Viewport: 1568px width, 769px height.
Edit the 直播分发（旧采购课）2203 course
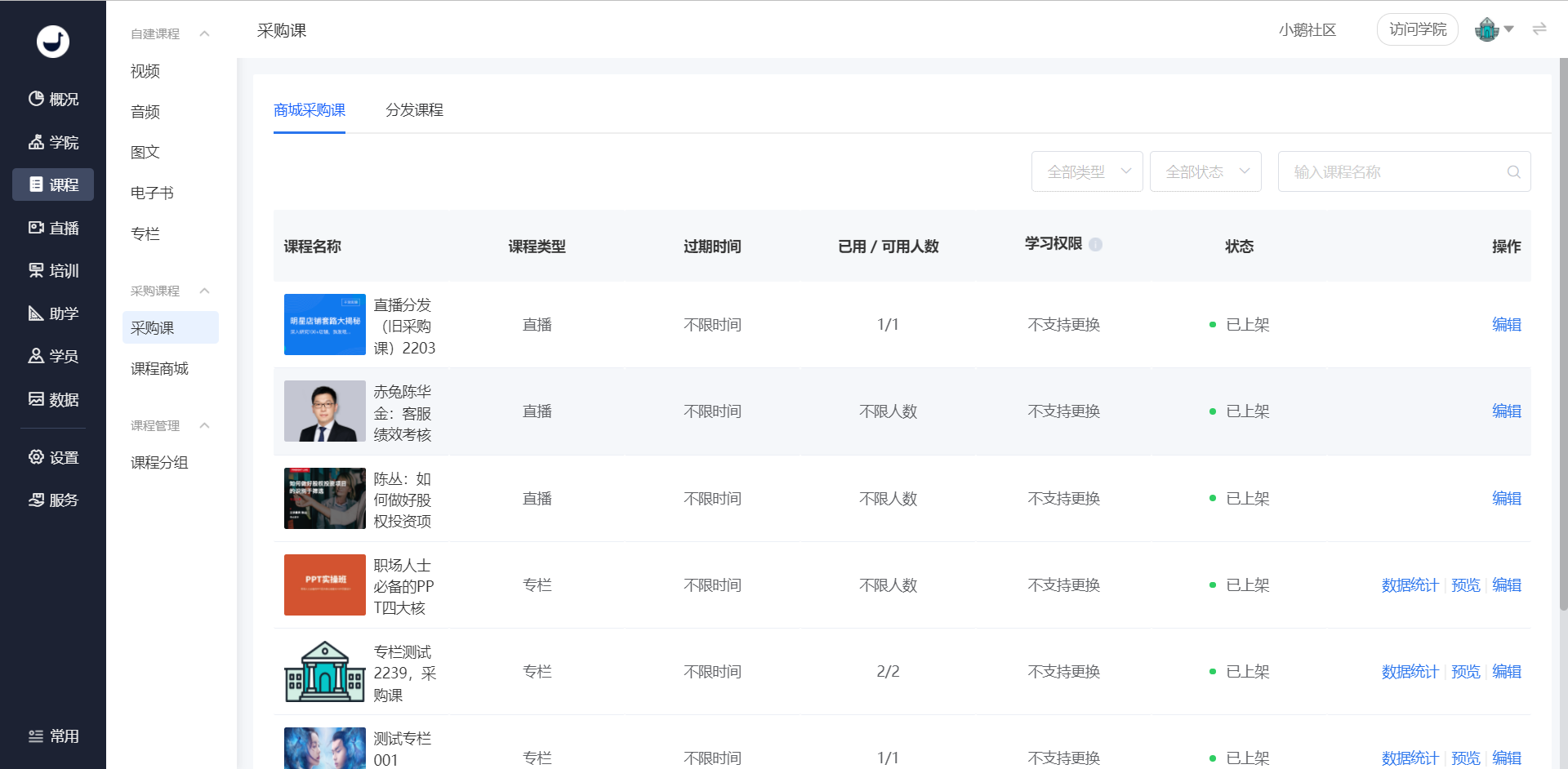(1507, 325)
